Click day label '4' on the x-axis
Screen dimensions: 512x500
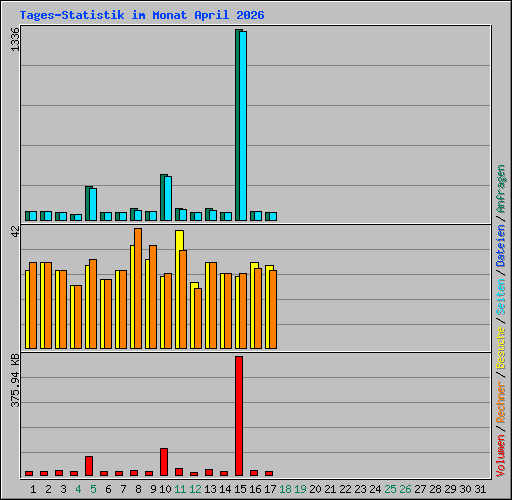[x=78, y=489]
